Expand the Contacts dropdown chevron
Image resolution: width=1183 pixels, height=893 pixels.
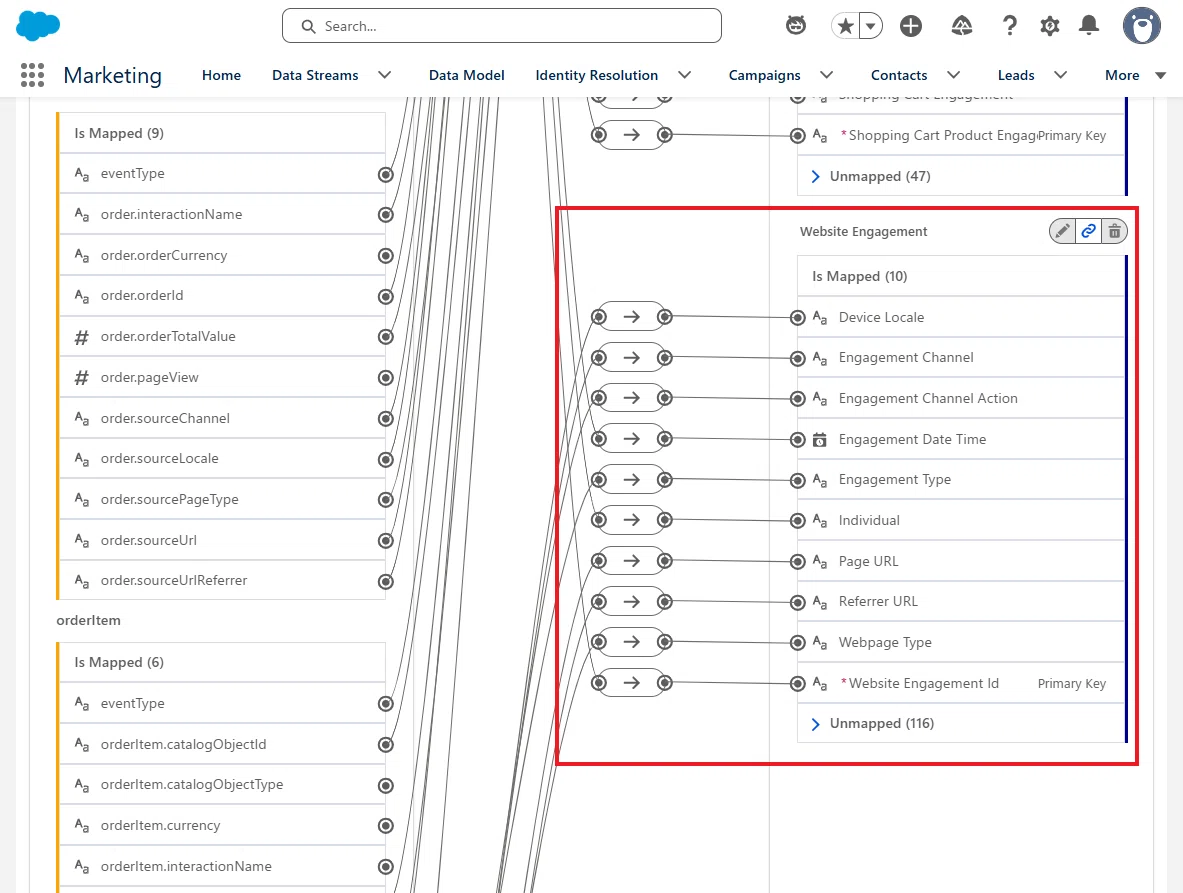954,75
